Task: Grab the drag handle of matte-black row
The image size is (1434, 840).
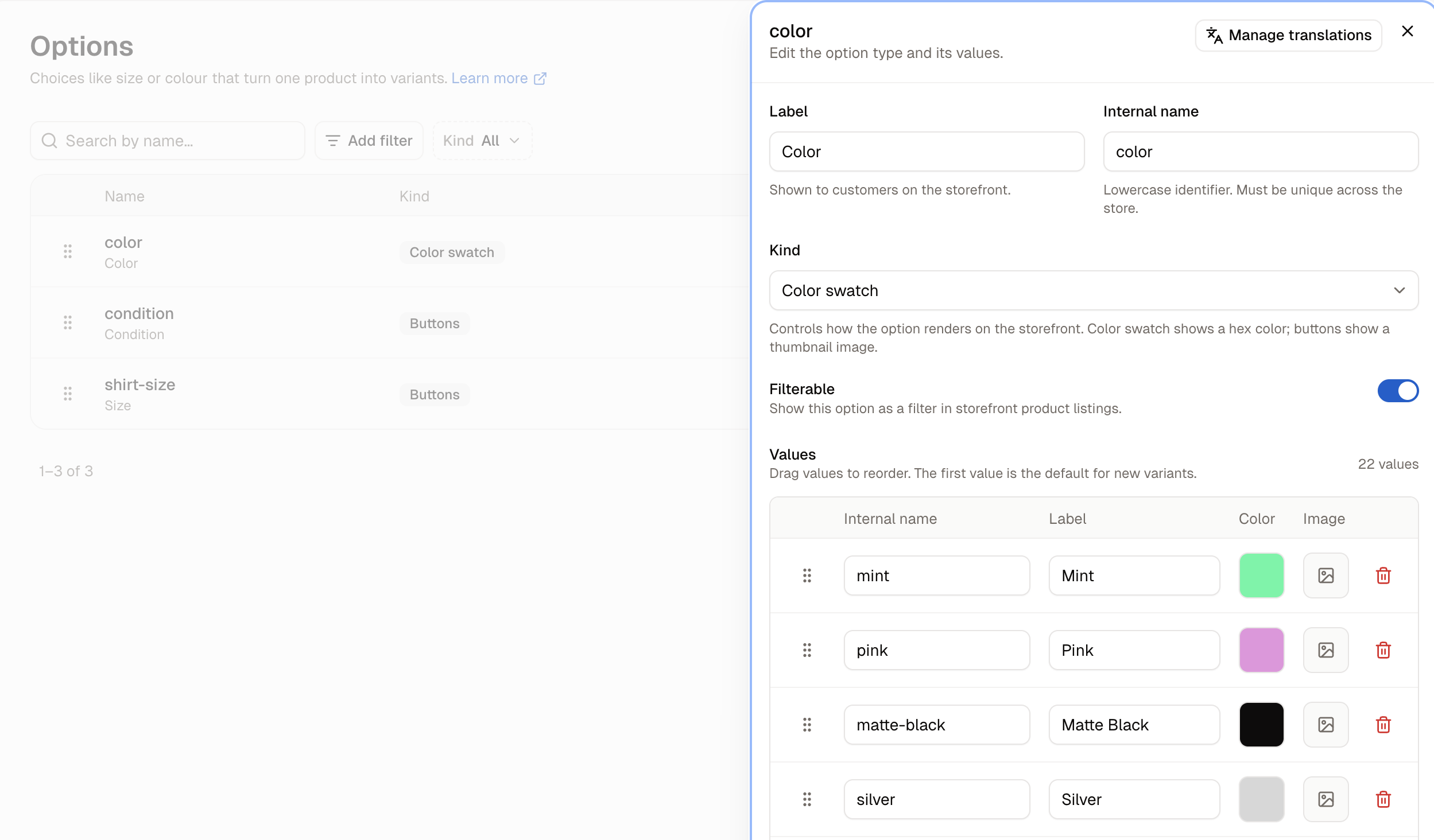Action: tap(807, 725)
